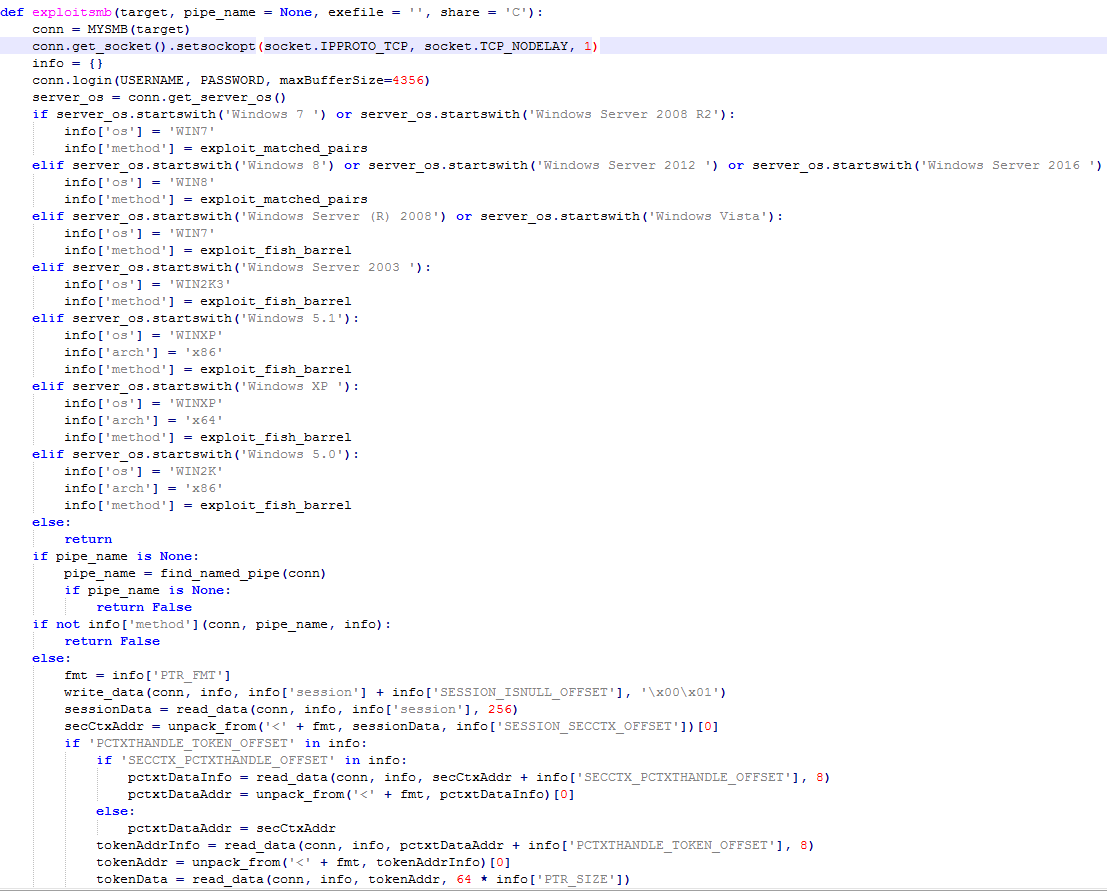Click find_named_pipe(conn) call
Image resolution: width=1107 pixels, height=891 pixels.
pos(243,573)
